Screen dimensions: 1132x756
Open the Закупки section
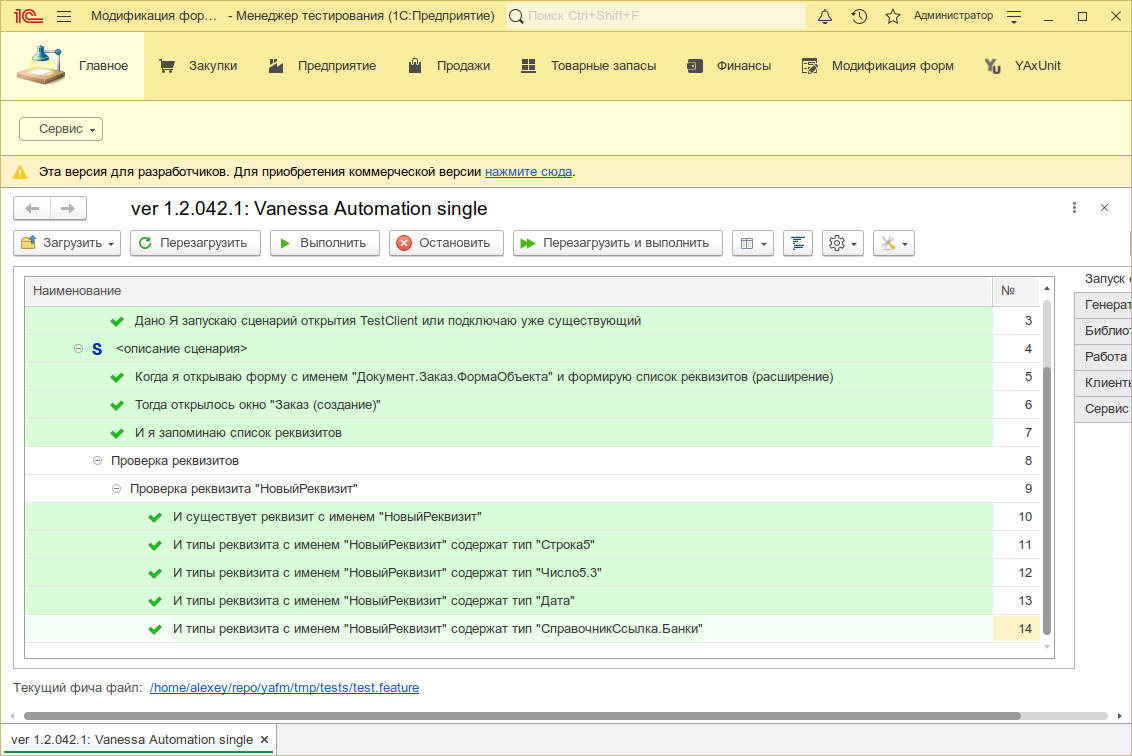click(x=198, y=66)
